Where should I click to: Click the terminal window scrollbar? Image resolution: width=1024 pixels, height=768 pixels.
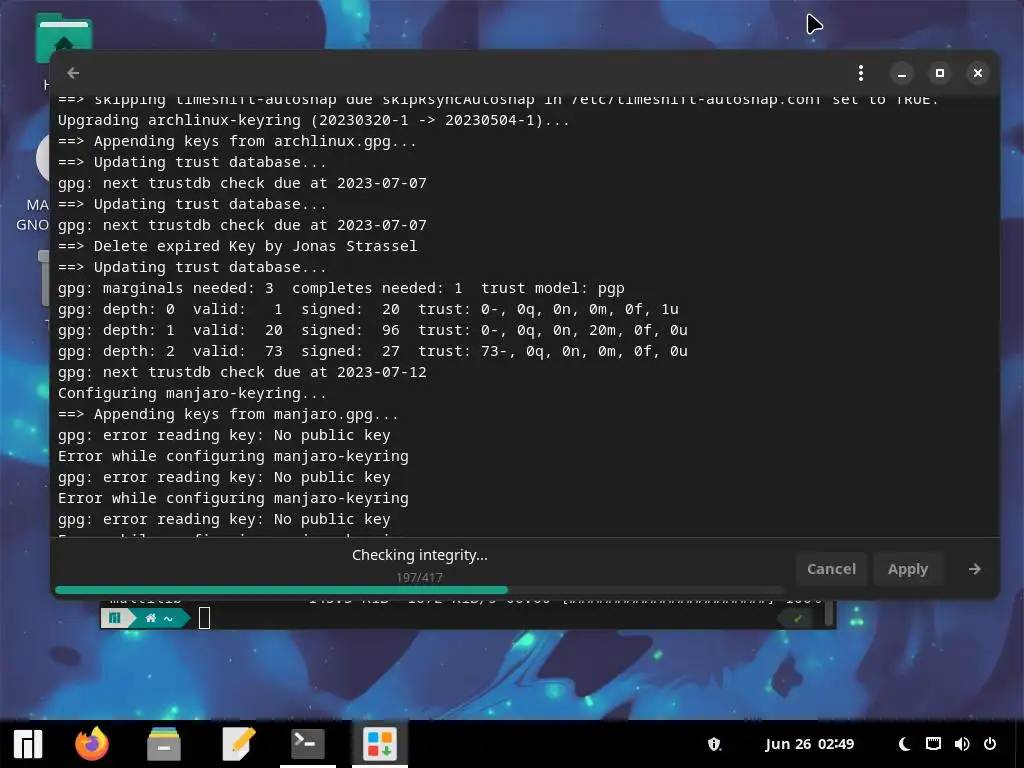(x=829, y=614)
